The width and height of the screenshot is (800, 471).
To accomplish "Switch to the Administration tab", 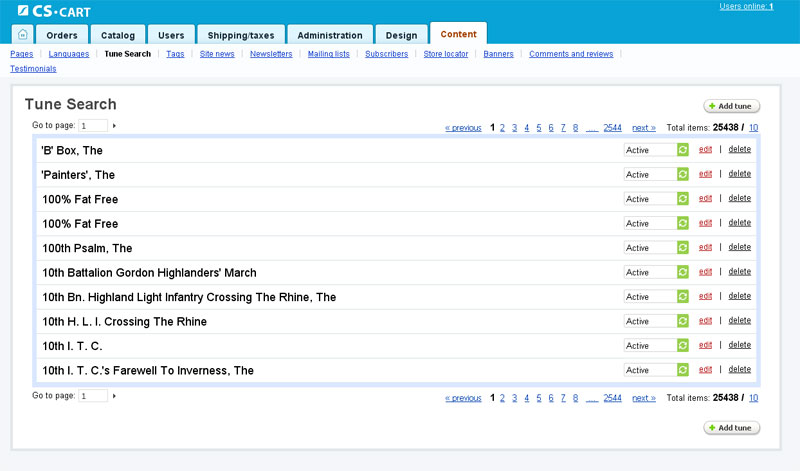I will [330, 35].
